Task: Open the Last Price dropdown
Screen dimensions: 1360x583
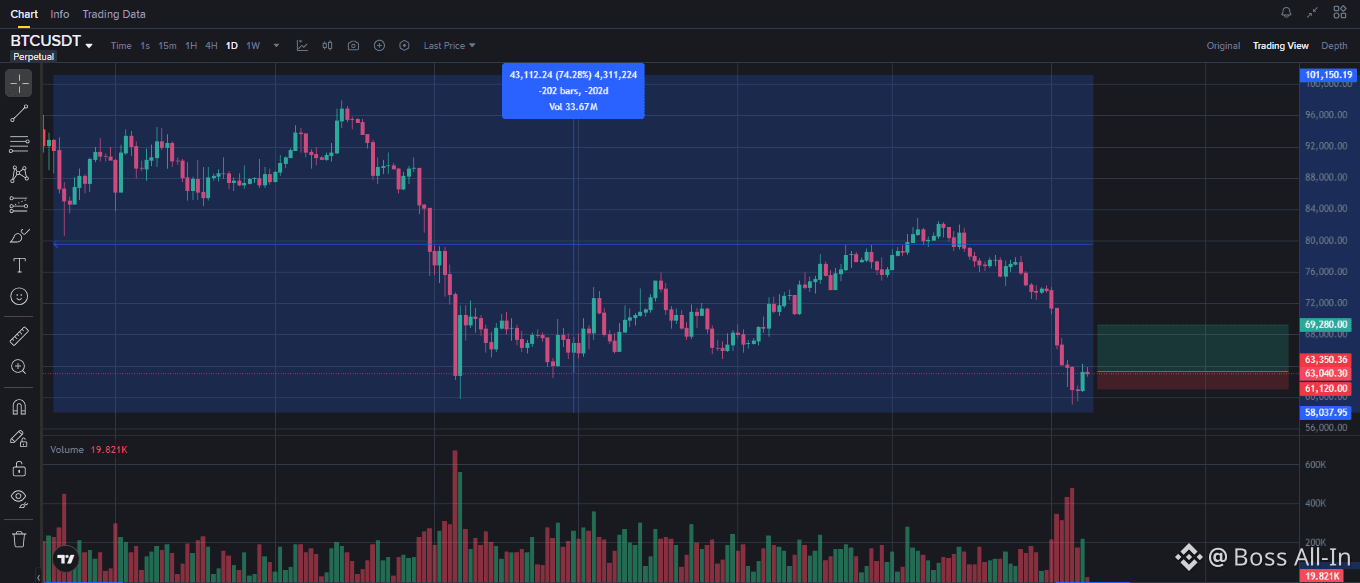Action: [x=449, y=45]
